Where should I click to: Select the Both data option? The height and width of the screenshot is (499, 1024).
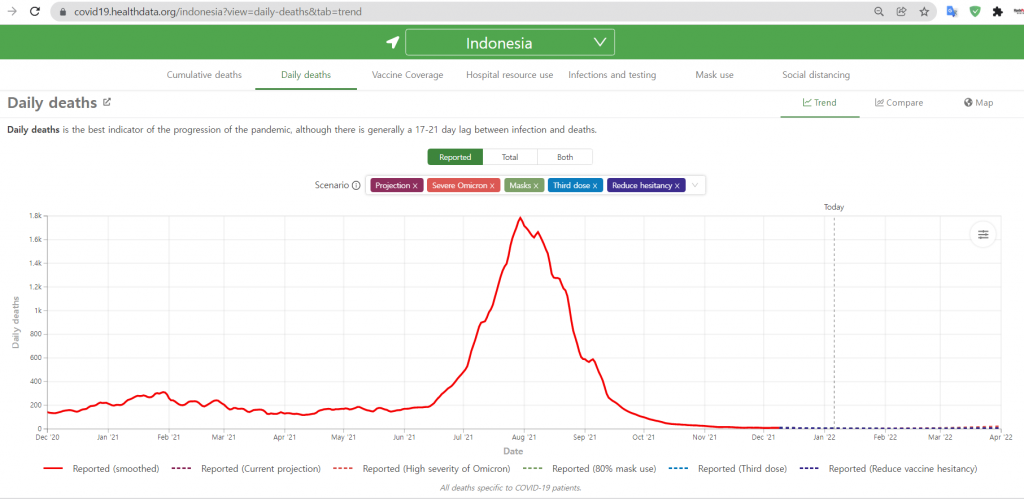[565, 157]
